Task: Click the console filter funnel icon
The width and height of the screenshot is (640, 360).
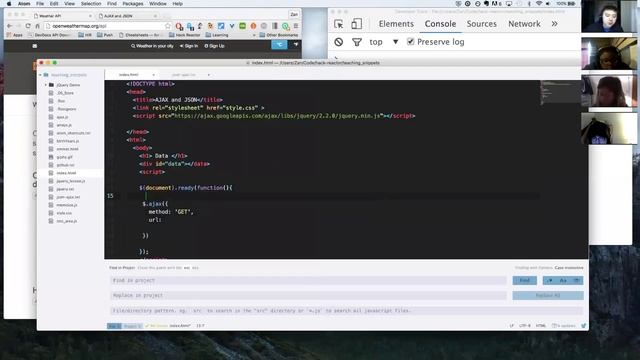Action: [357, 42]
